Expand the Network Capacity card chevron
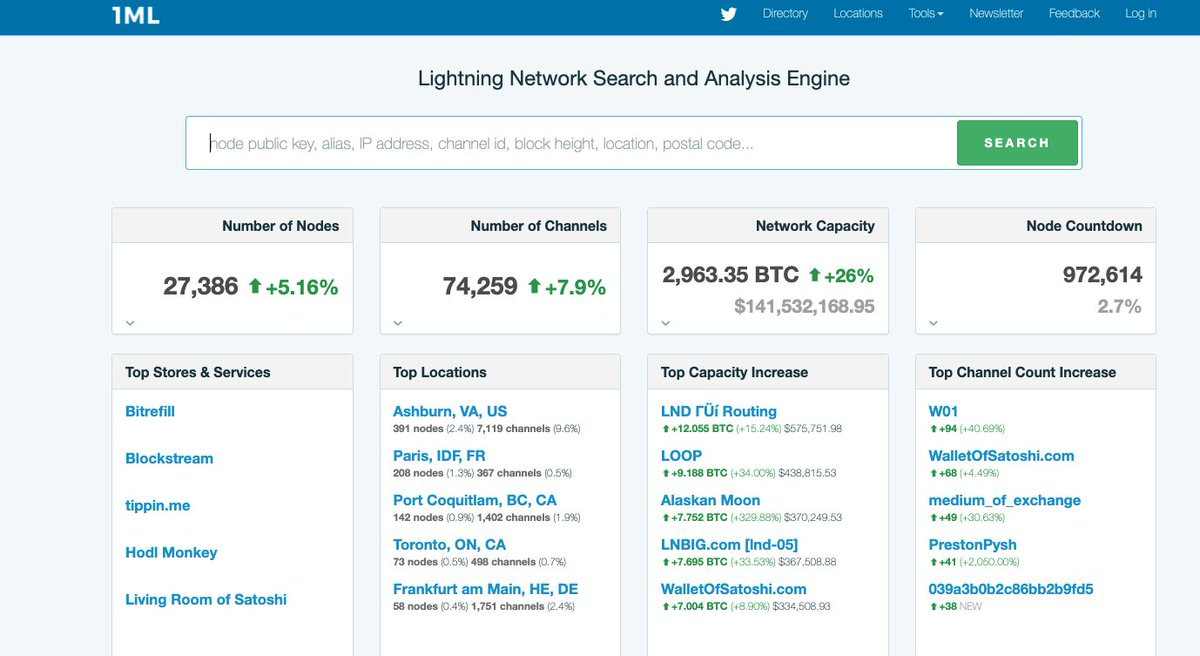 click(666, 323)
